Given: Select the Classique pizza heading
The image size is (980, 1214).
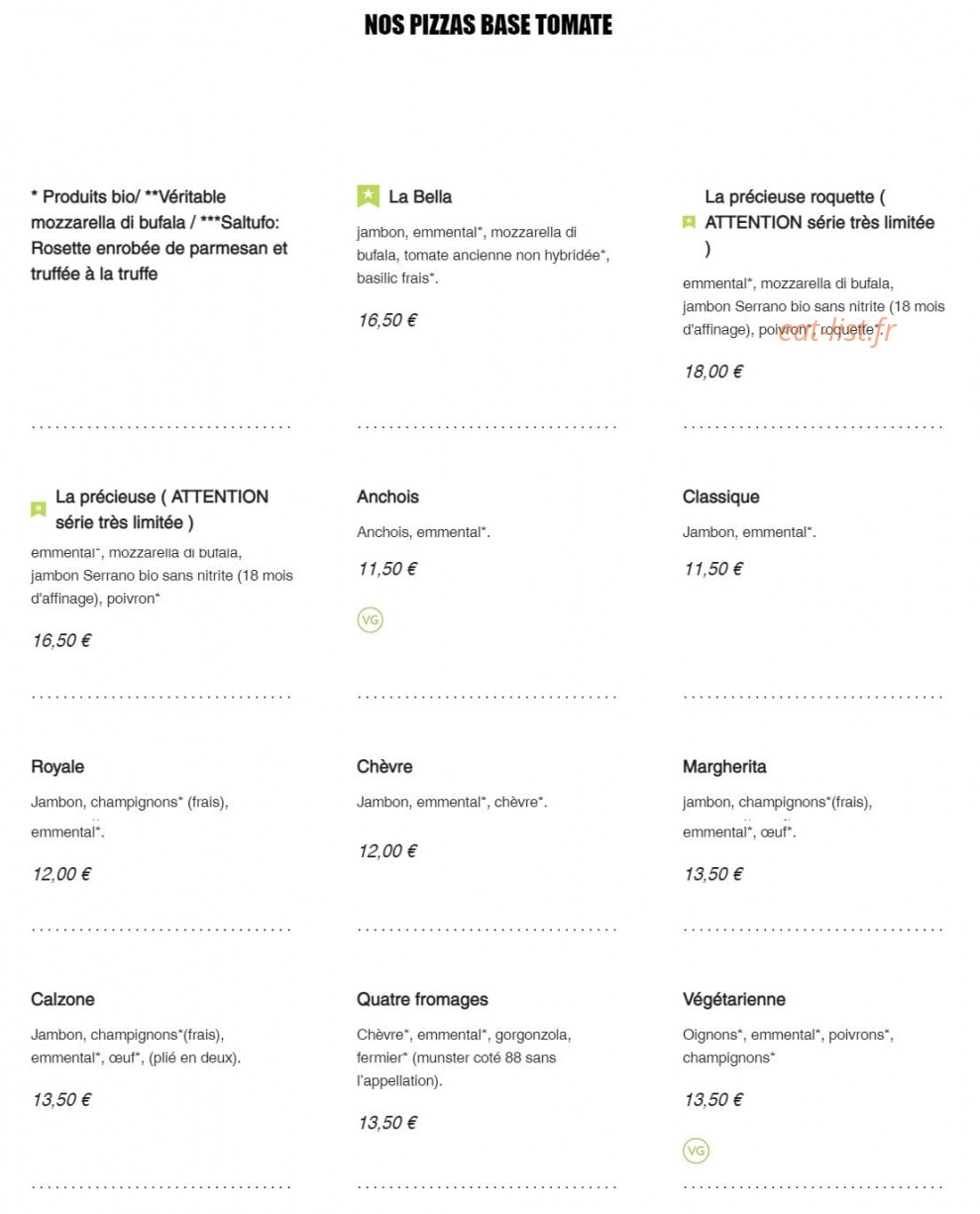Looking at the screenshot, I should click(x=720, y=497).
